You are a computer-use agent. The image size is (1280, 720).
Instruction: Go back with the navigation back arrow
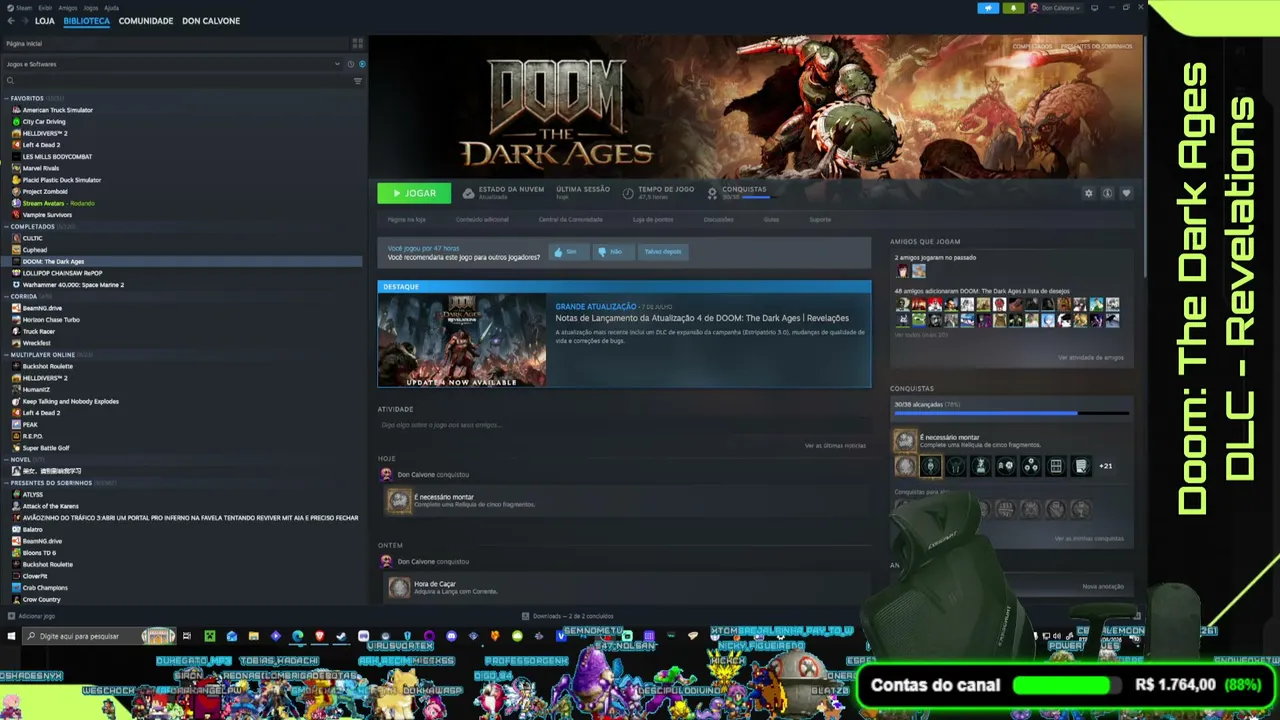pos(11,21)
